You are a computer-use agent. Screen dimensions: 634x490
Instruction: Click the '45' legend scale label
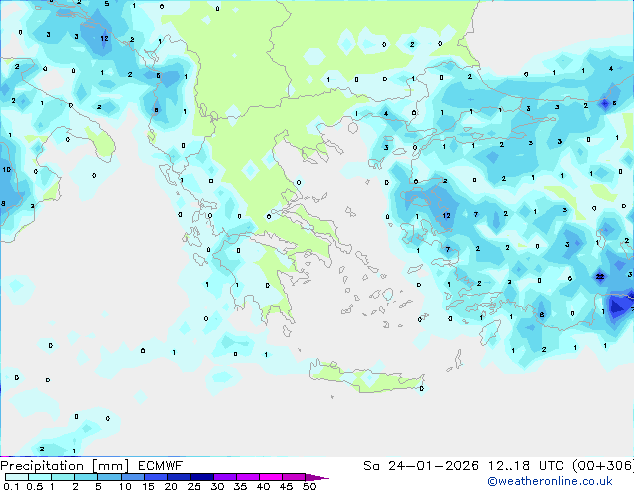286,486
